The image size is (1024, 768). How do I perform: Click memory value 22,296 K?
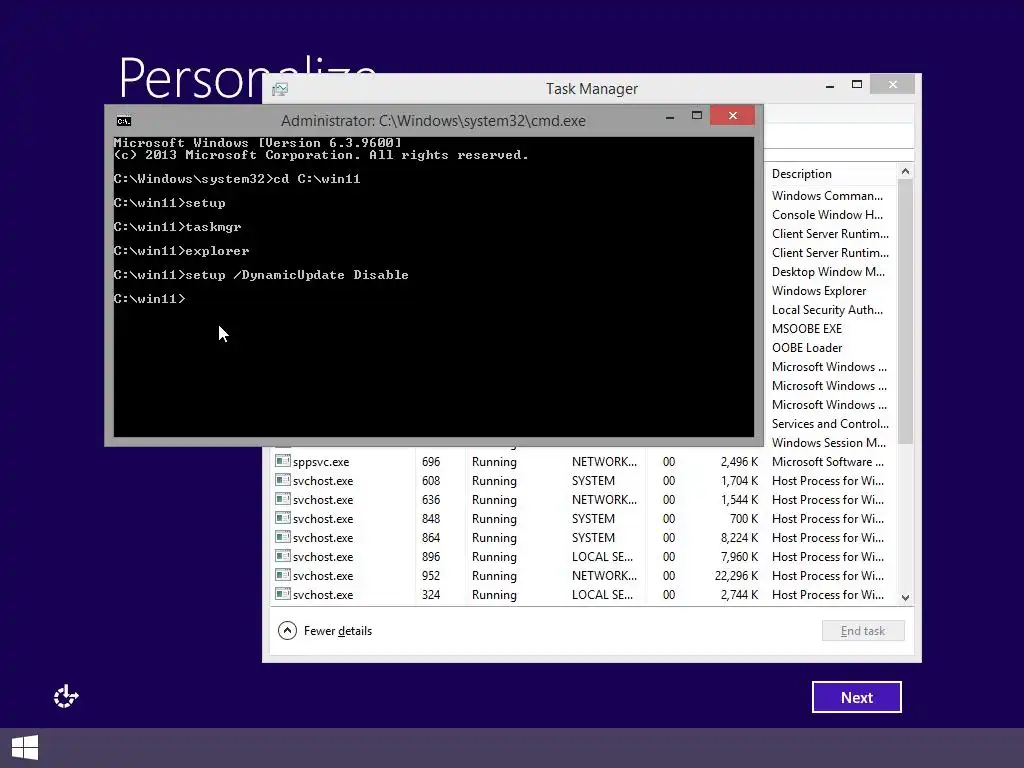coord(736,575)
